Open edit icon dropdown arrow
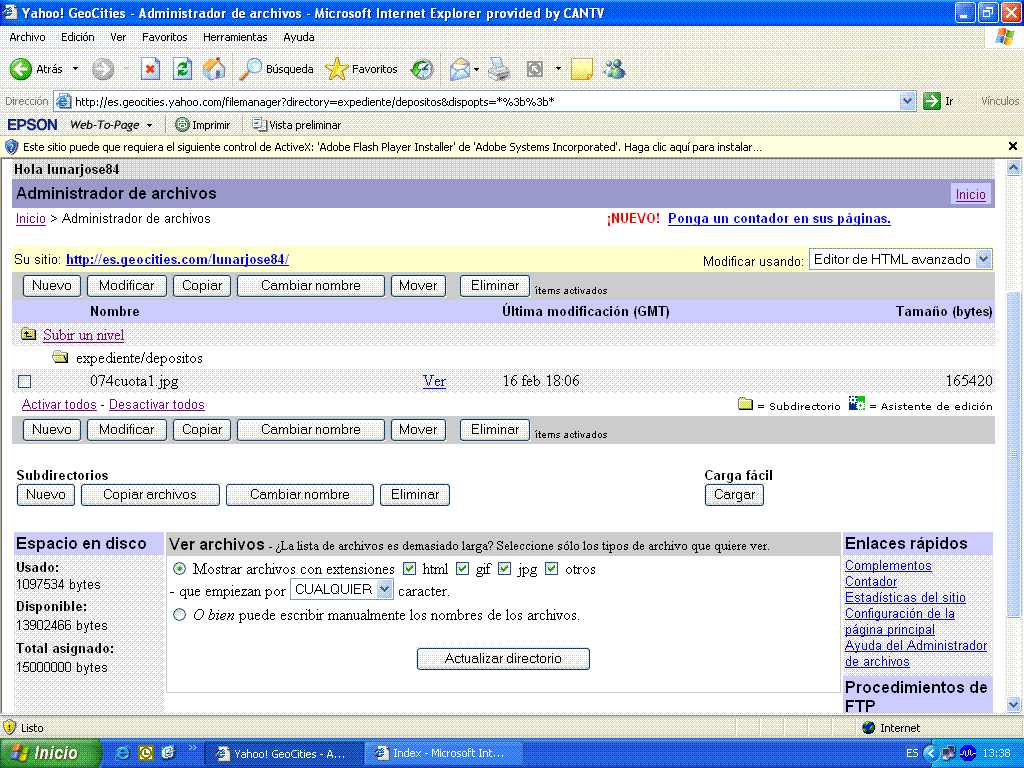 (558, 69)
